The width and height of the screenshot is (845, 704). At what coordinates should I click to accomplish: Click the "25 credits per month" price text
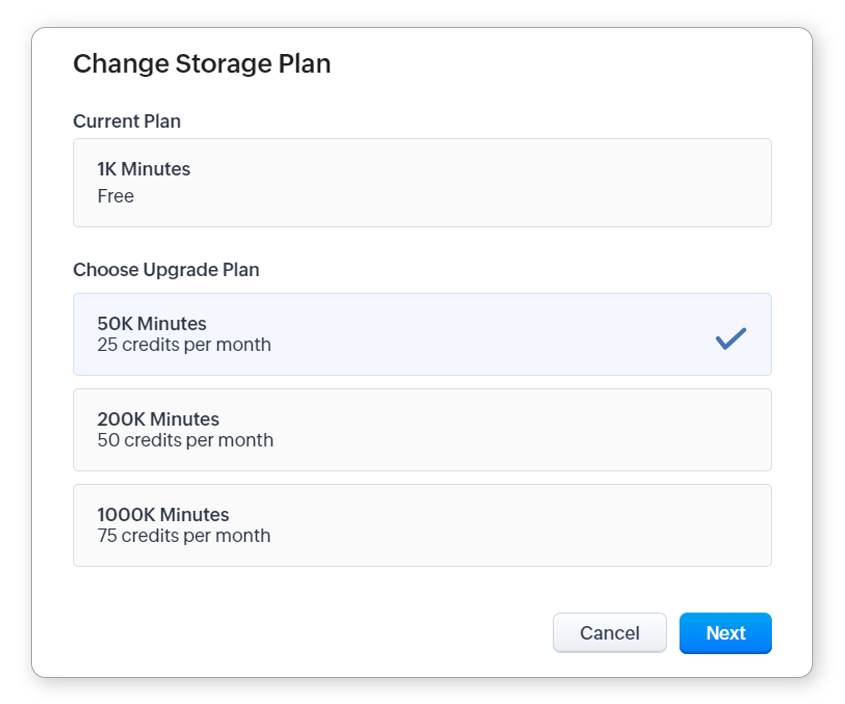pos(184,345)
